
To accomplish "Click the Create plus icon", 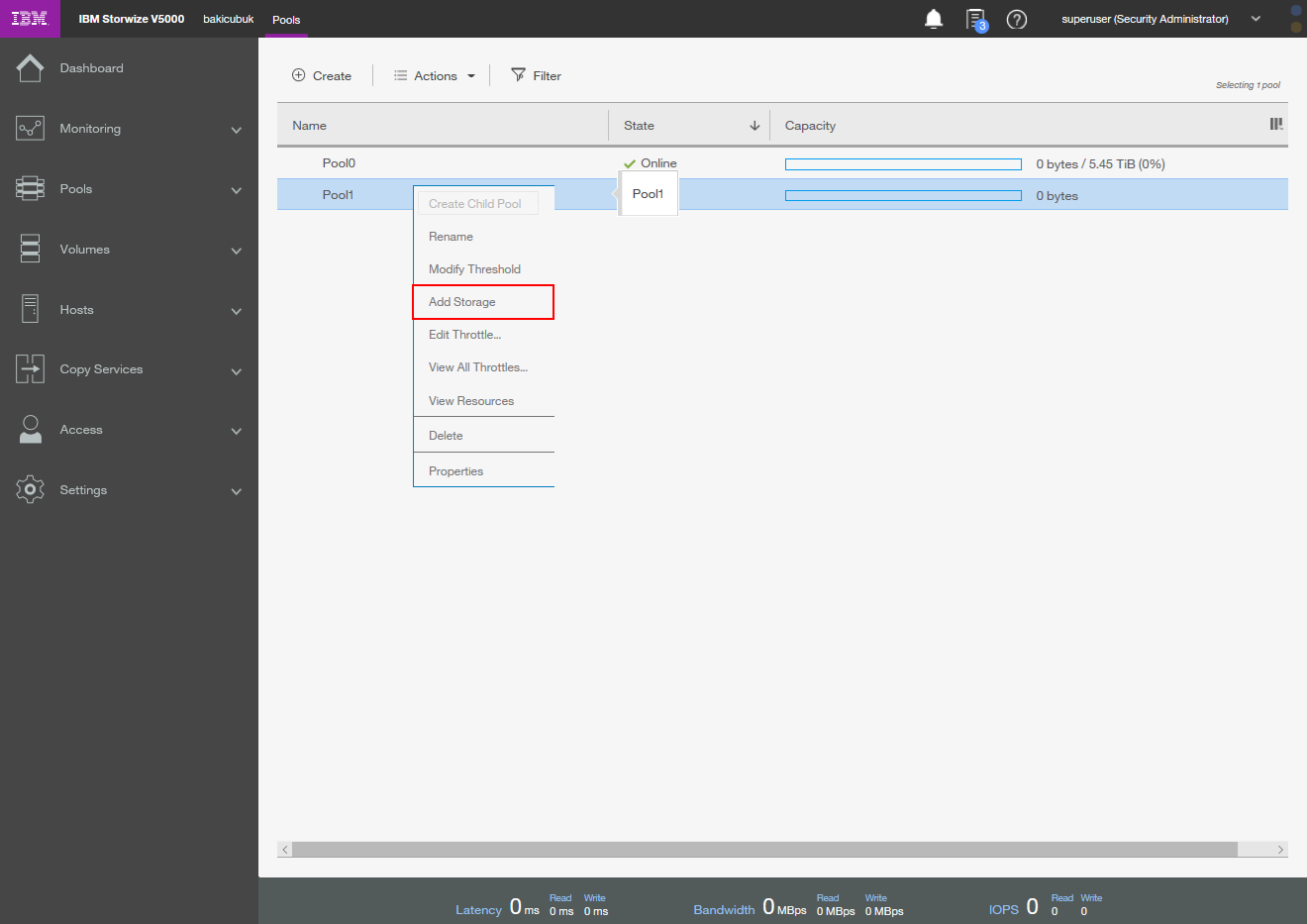I will click(x=298, y=75).
